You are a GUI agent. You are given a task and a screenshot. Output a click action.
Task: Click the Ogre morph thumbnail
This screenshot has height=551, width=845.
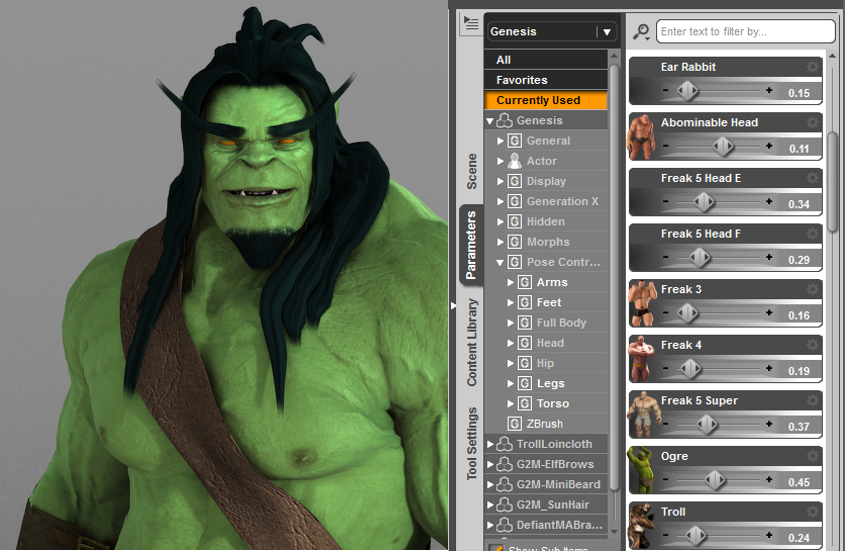tap(641, 470)
